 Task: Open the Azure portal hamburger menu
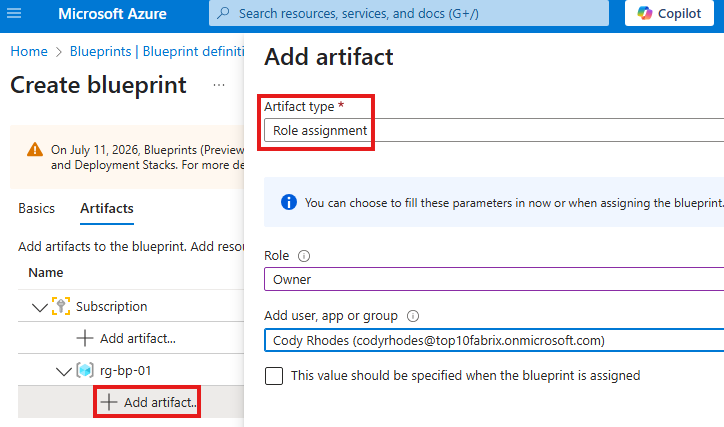click(14, 13)
